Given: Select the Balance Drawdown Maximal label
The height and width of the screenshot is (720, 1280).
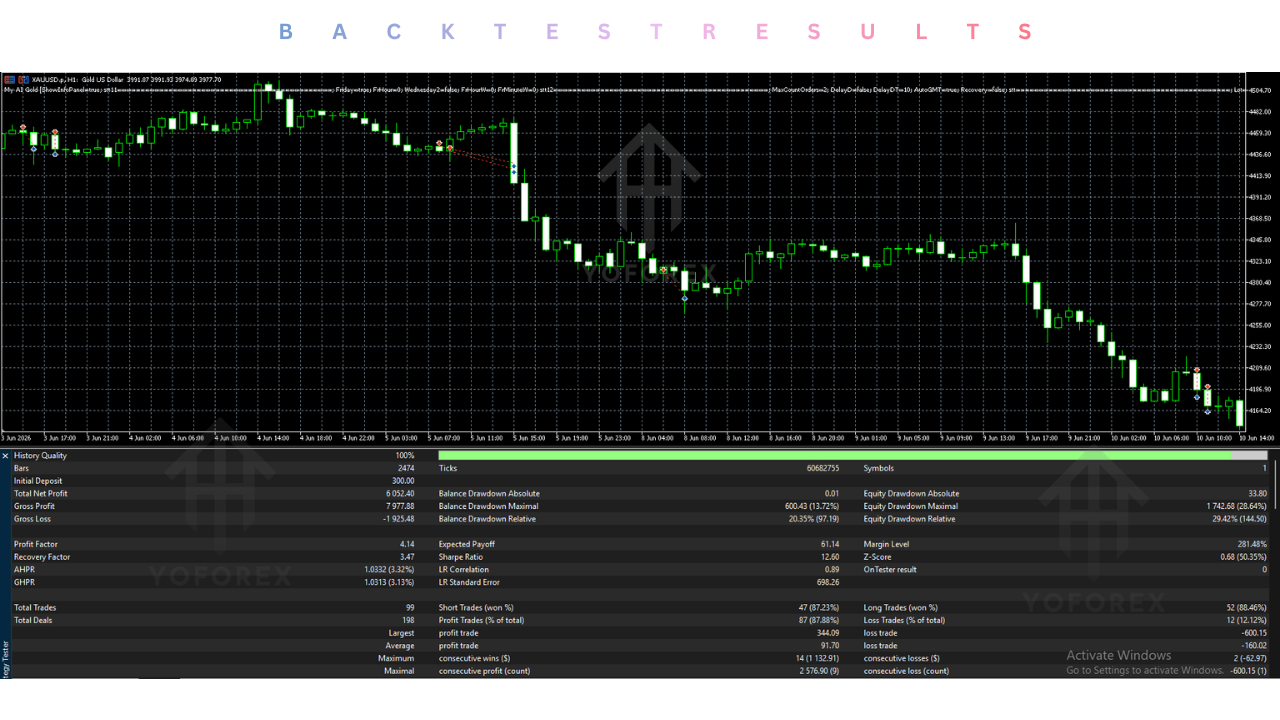Looking at the screenshot, I should point(489,507).
